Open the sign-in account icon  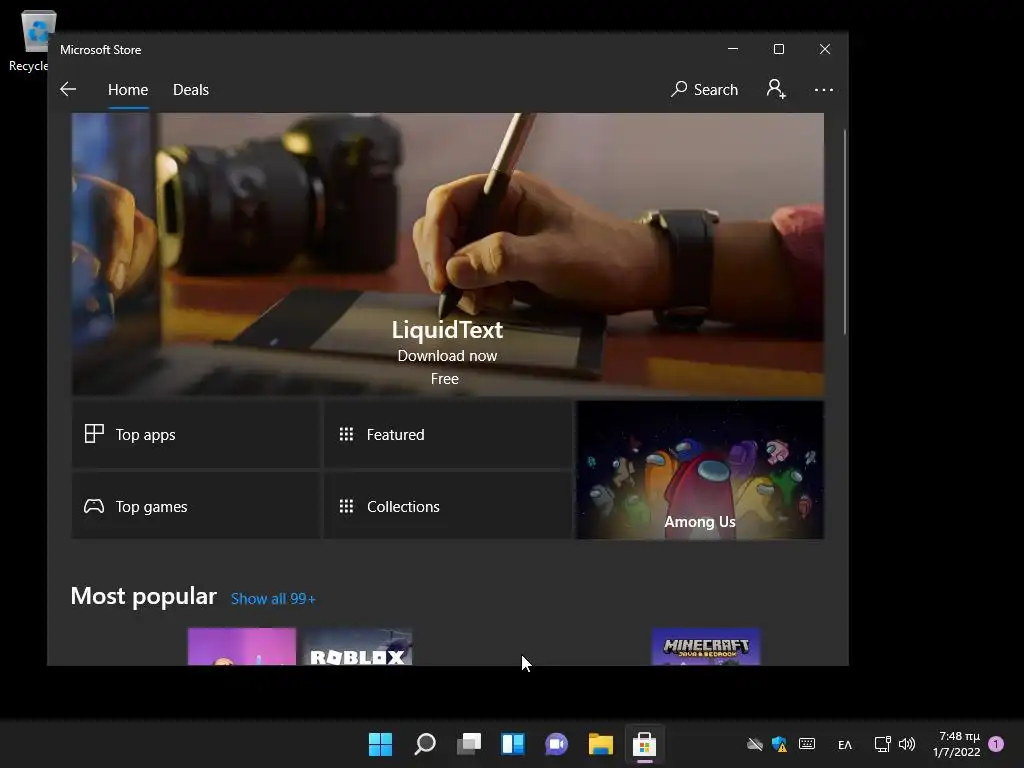[776, 89]
